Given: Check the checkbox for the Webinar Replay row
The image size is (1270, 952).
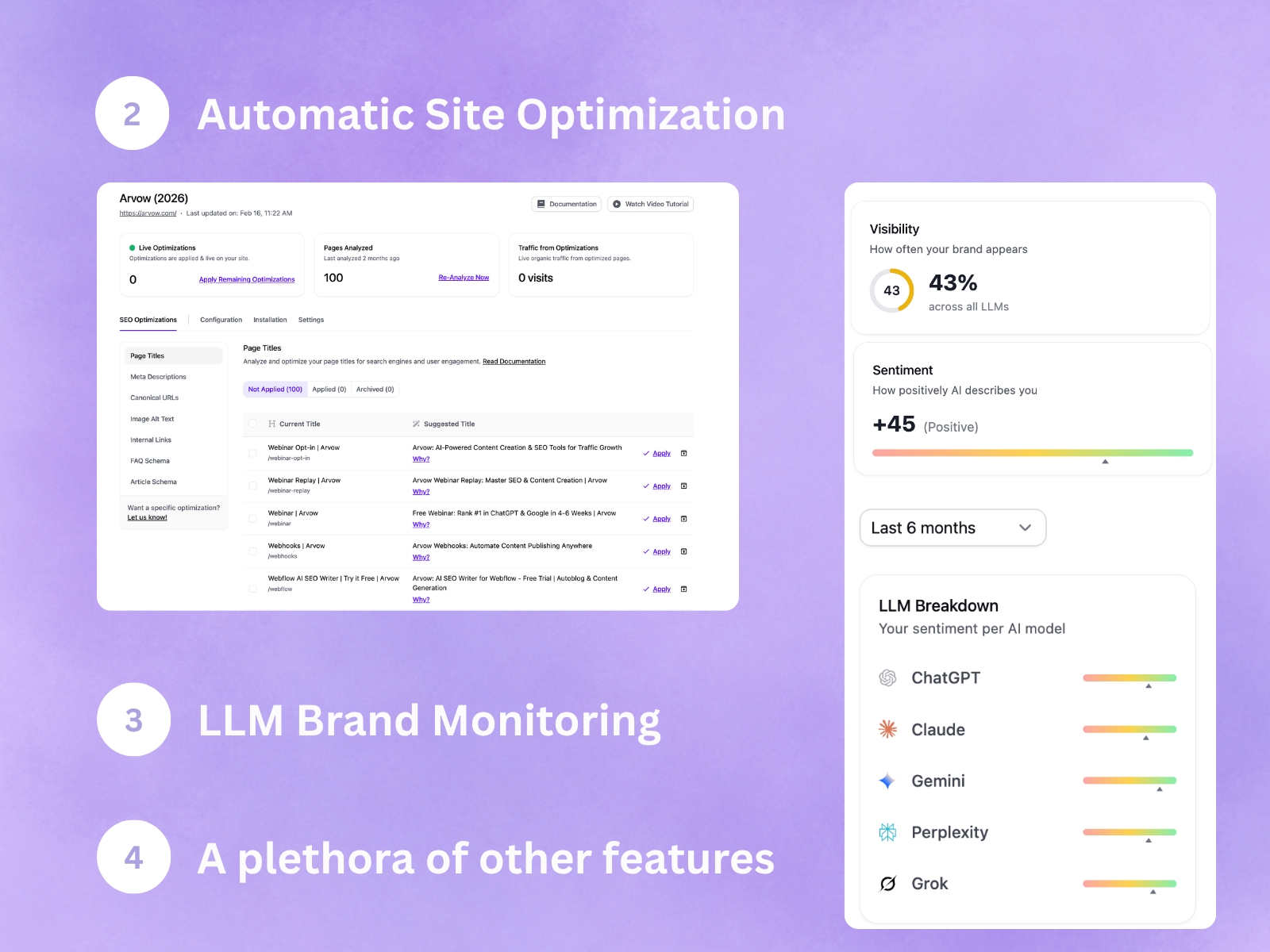Looking at the screenshot, I should (252, 486).
